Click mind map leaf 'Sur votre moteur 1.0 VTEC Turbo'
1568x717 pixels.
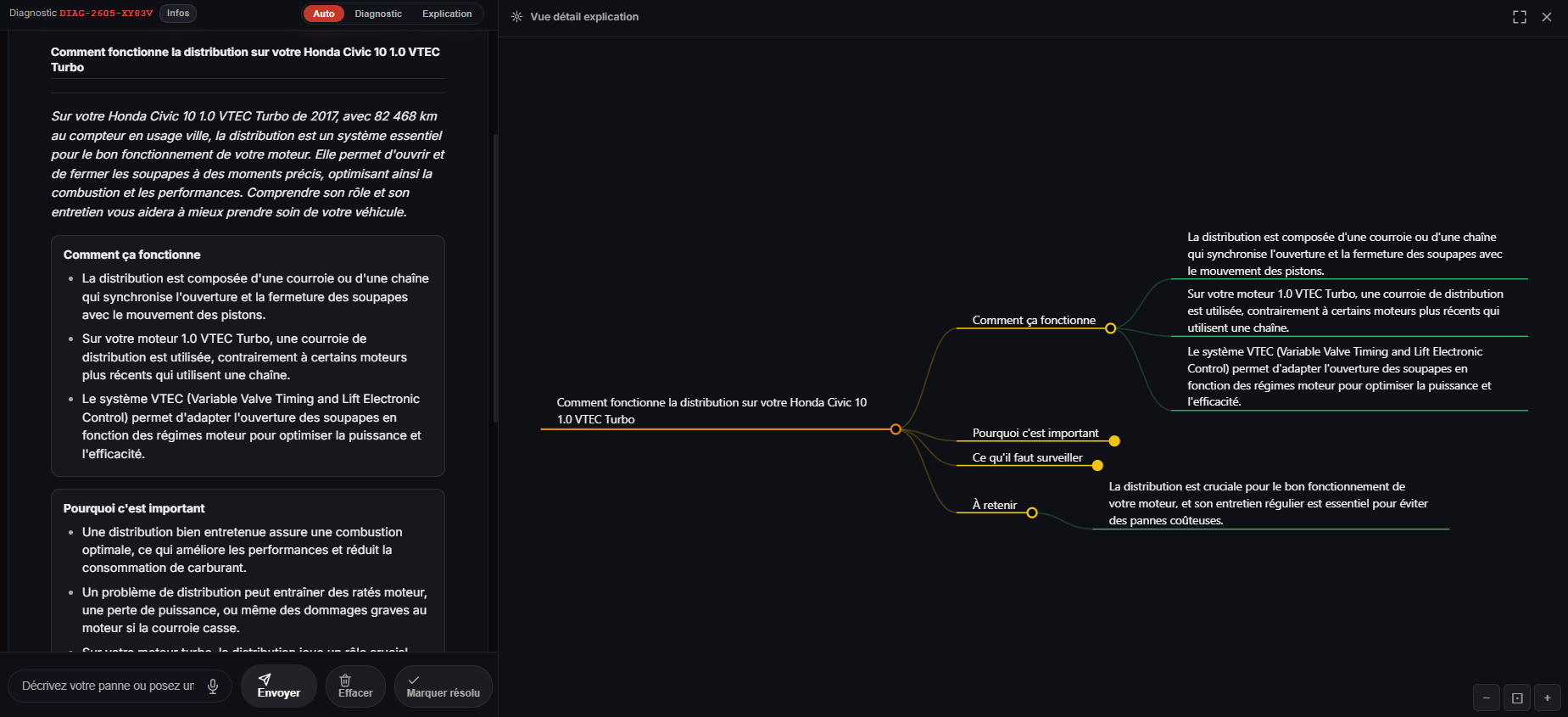[x=1346, y=311]
